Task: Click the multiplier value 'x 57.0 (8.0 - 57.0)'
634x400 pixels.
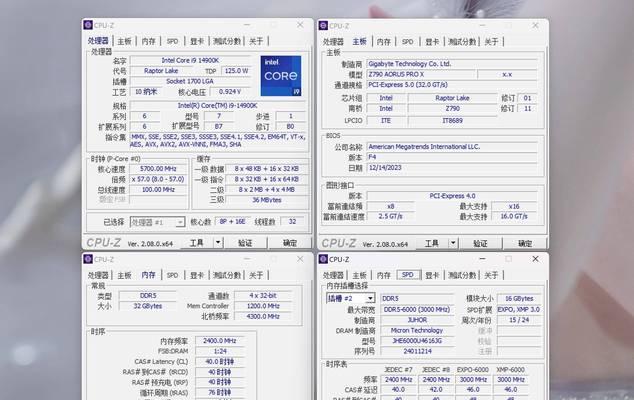Action: point(158,179)
